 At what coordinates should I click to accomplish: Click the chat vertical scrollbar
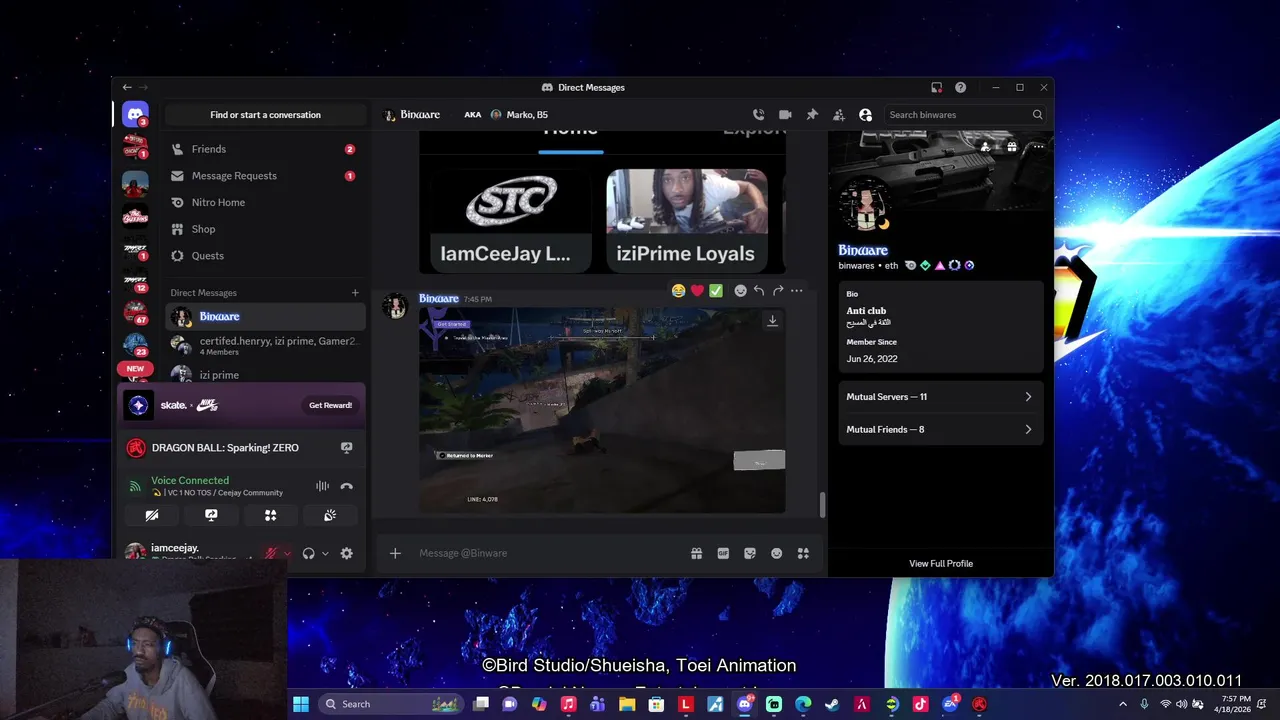pyautogui.click(x=822, y=505)
